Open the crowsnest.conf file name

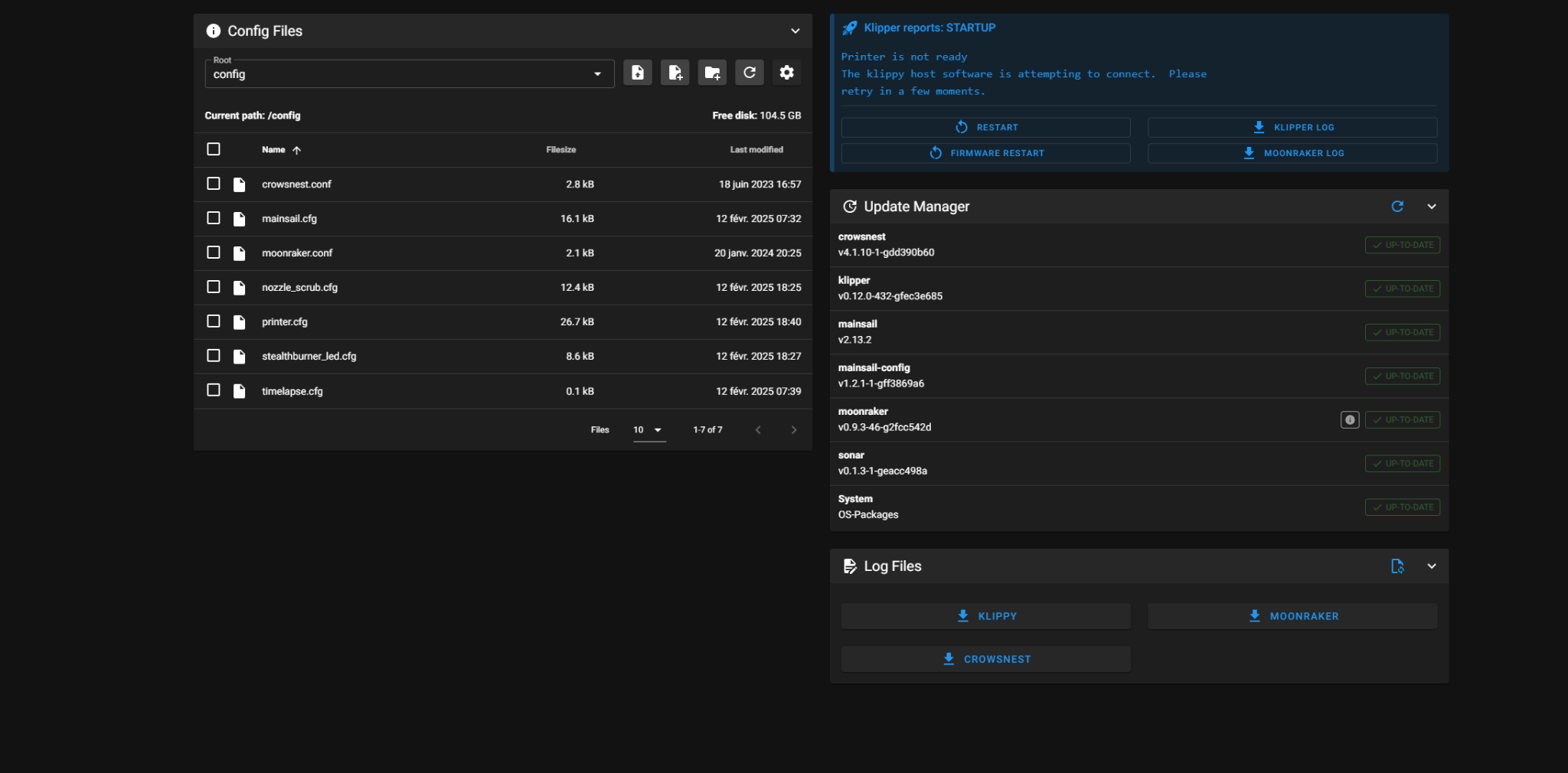pyautogui.click(x=296, y=184)
